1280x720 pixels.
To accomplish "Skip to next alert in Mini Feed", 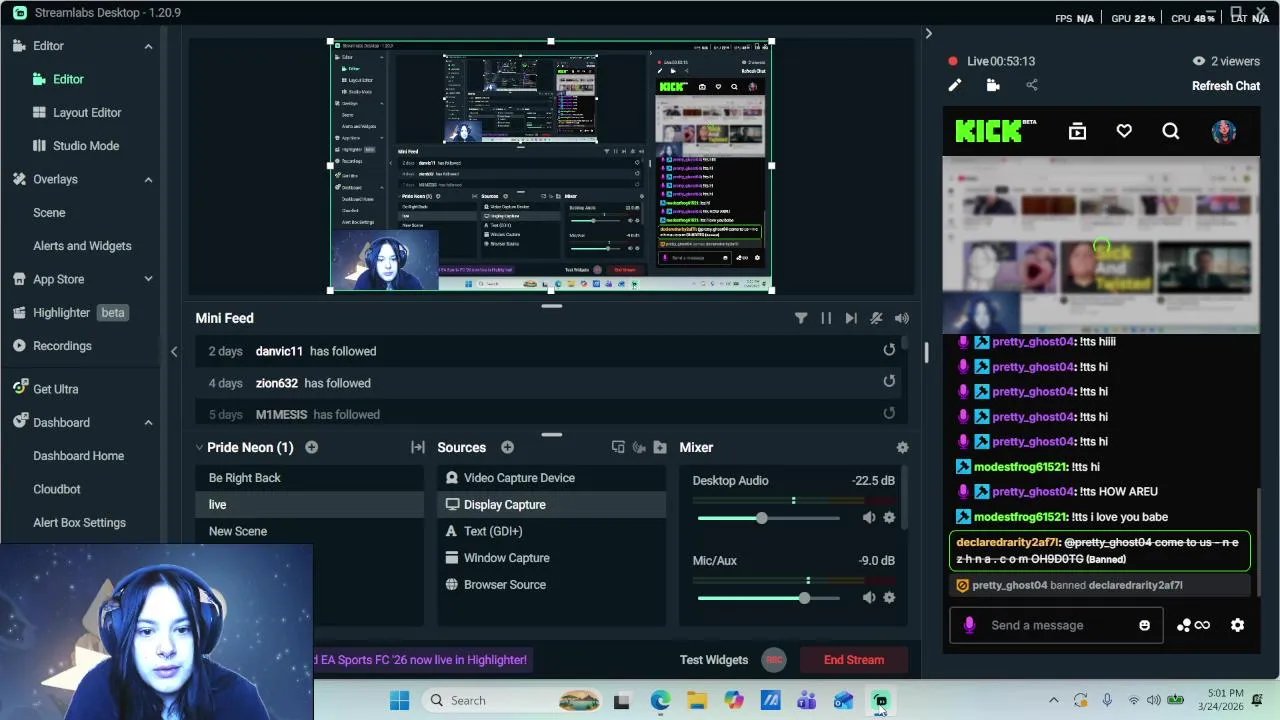I will click(x=851, y=318).
